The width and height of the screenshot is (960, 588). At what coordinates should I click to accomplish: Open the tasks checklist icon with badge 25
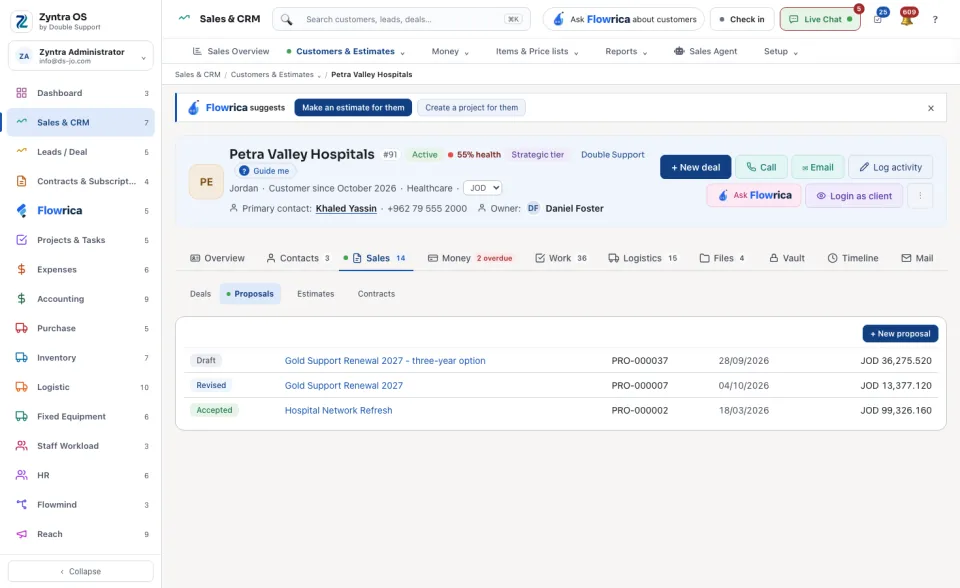pyautogui.click(x=878, y=19)
